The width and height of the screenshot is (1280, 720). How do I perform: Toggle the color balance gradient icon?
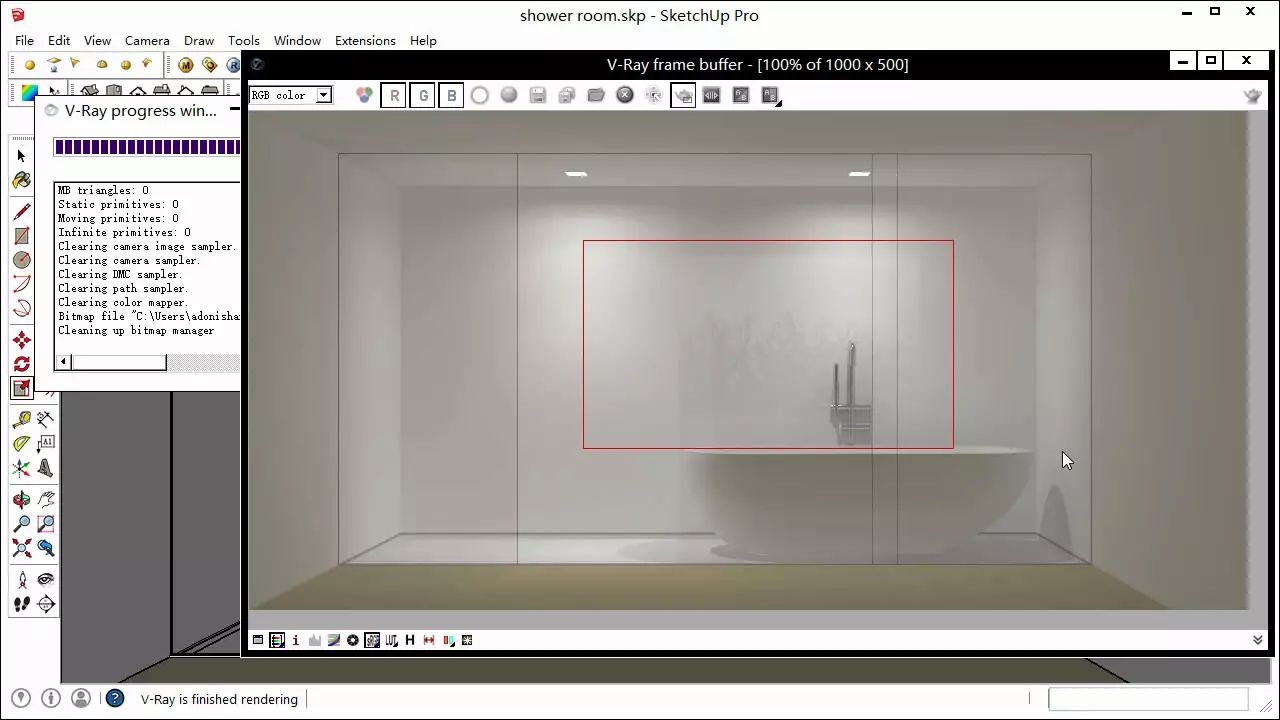pos(334,640)
